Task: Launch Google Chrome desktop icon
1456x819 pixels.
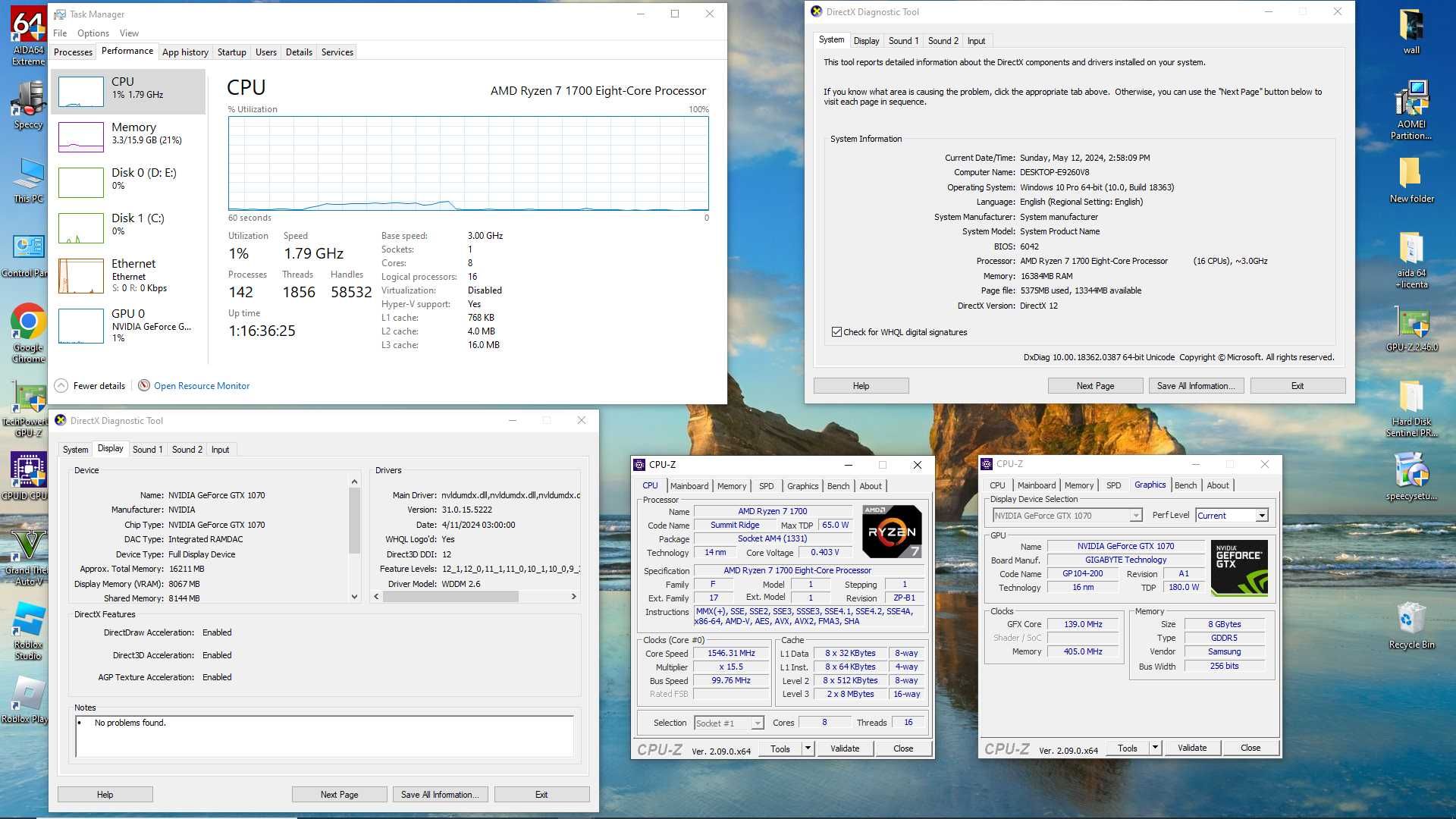Action: click(28, 333)
